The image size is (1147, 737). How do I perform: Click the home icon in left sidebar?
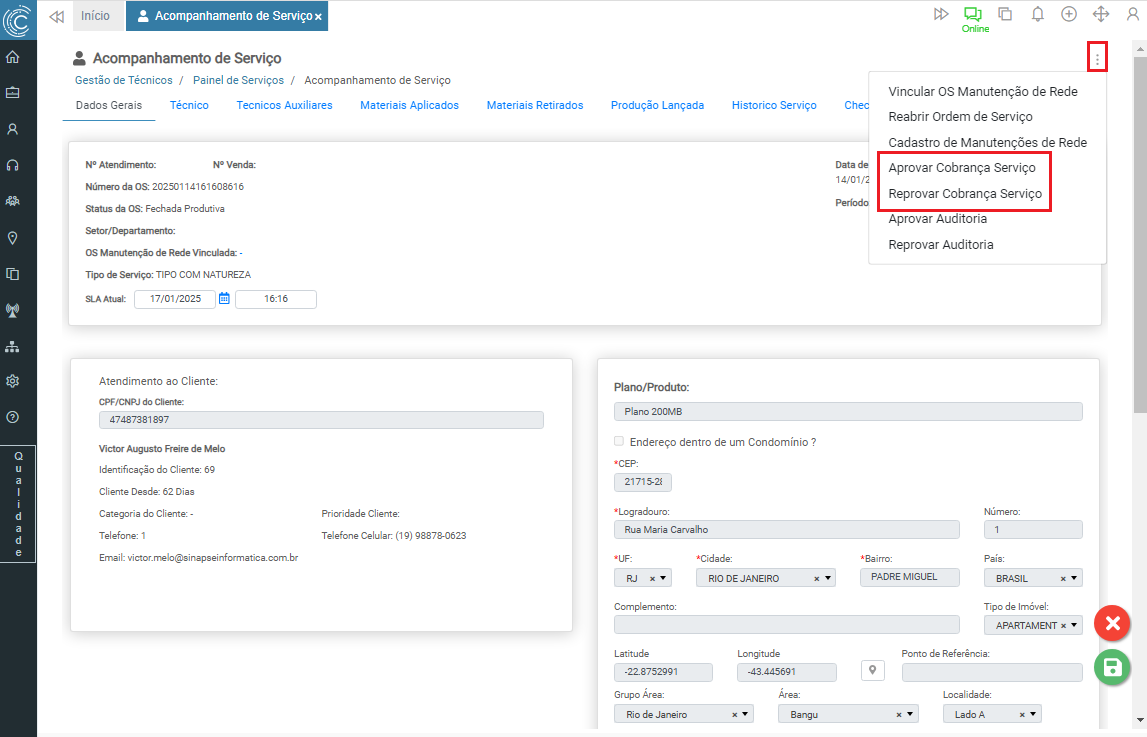point(13,57)
